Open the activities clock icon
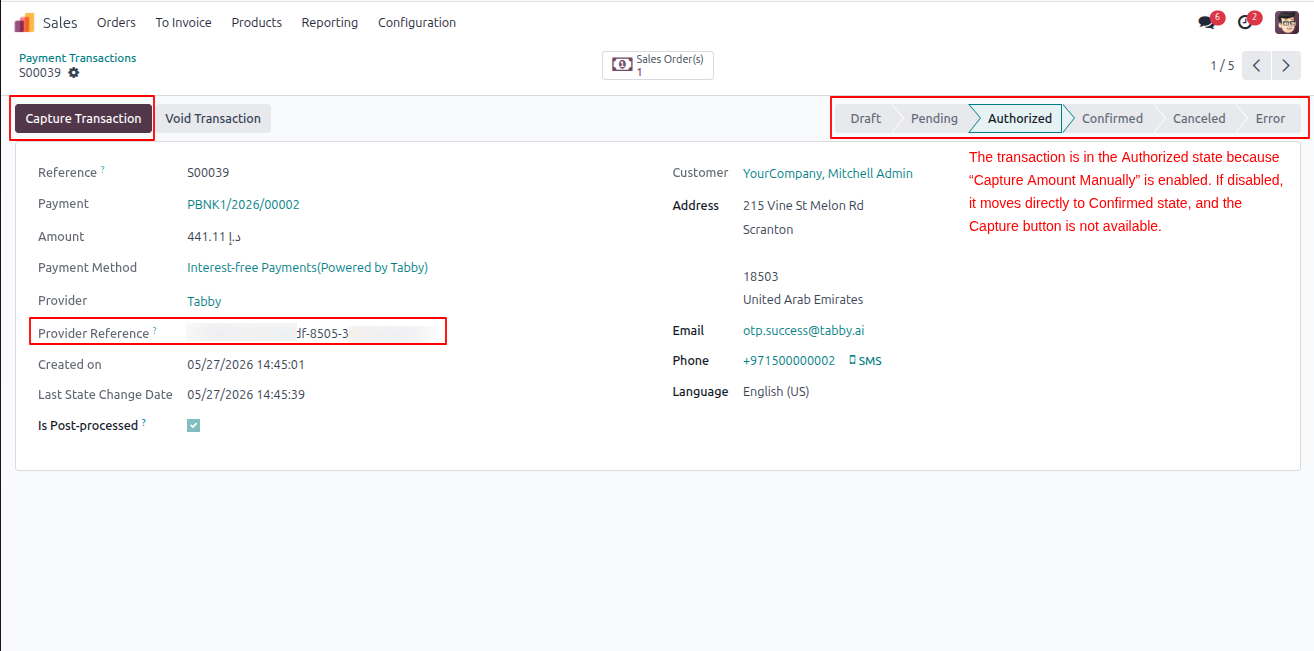 [1245, 22]
